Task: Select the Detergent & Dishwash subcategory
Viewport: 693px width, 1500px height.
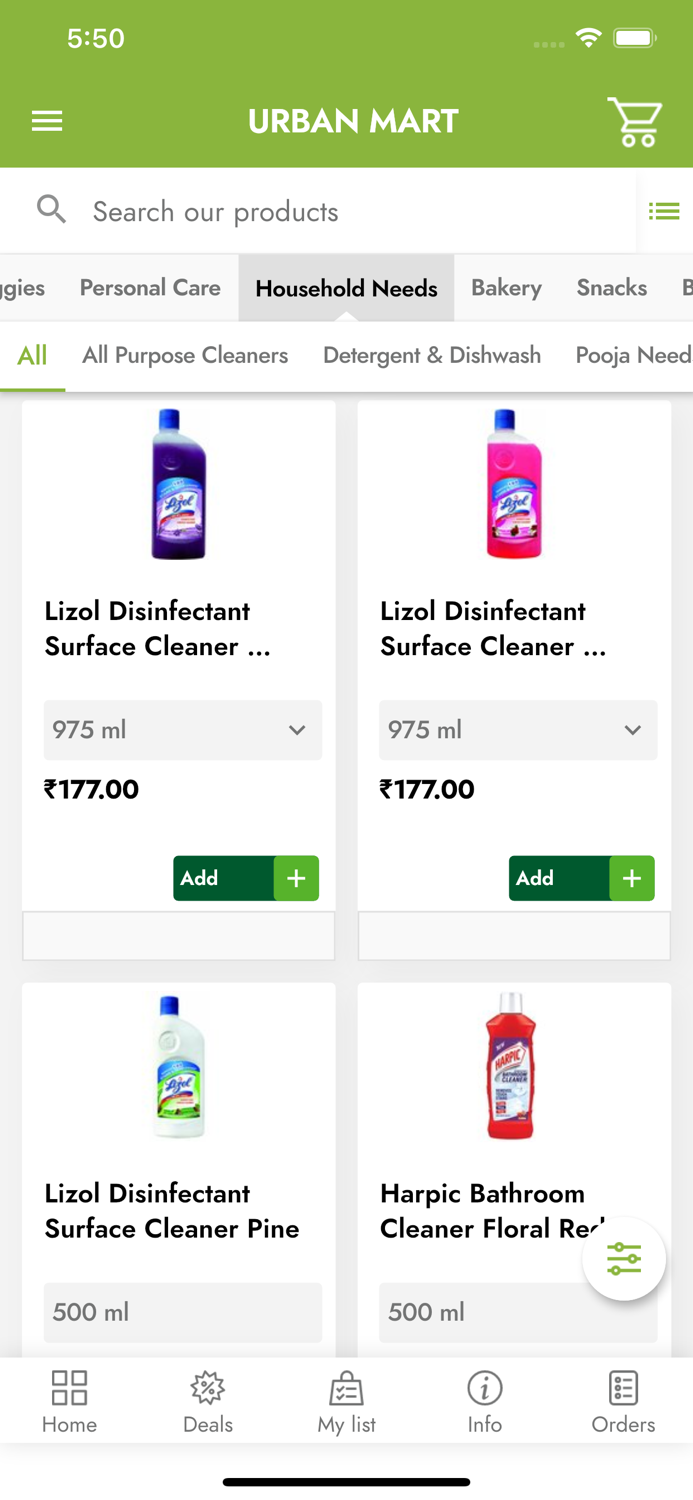Action: point(432,355)
